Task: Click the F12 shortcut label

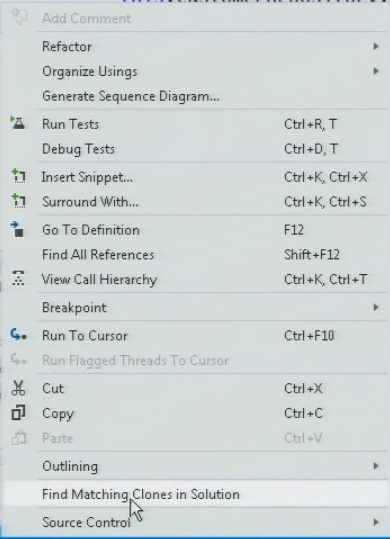Action: (294, 230)
